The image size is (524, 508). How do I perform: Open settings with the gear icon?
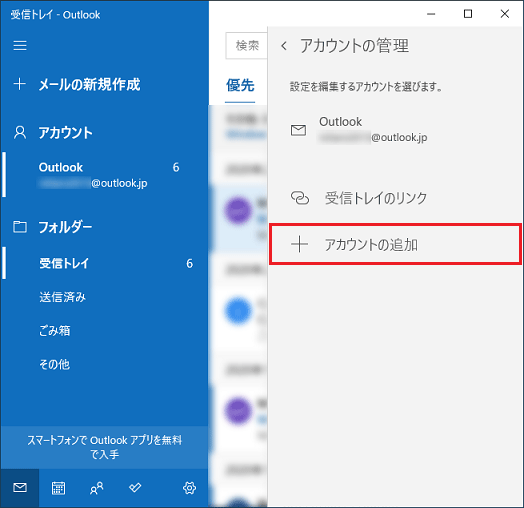click(x=189, y=488)
